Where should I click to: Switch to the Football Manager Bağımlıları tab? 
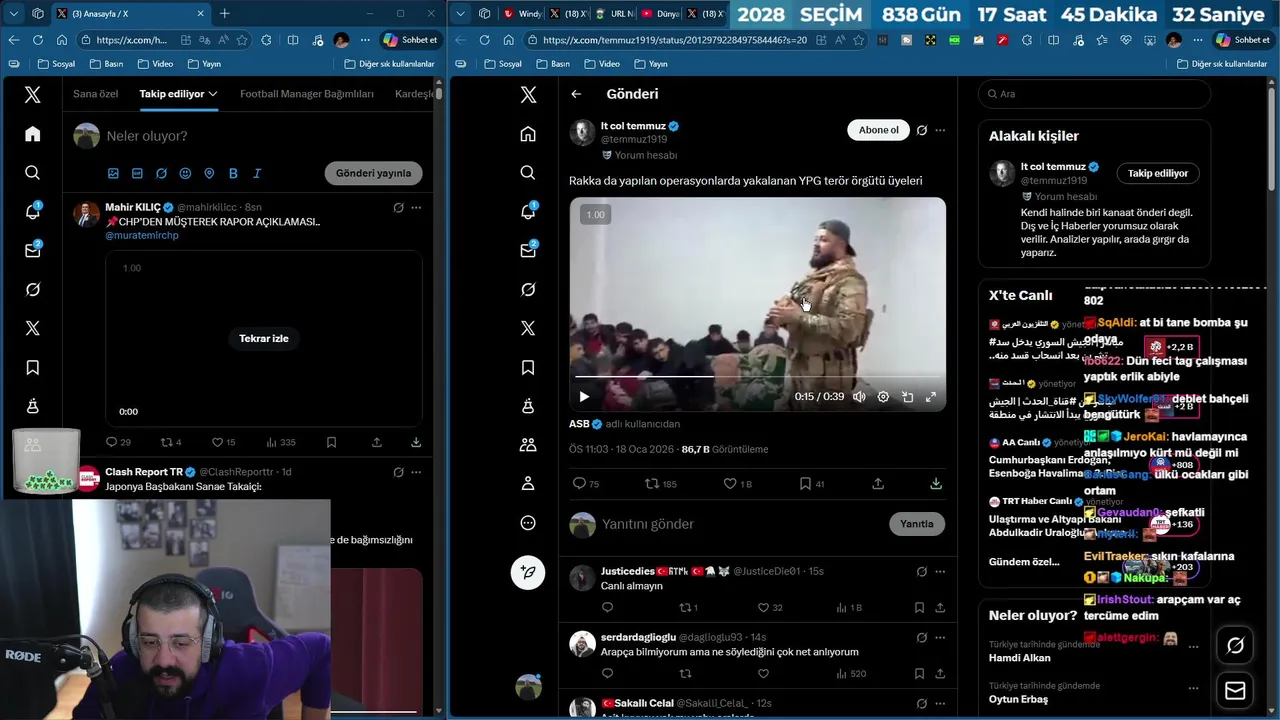click(x=307, y=94)
